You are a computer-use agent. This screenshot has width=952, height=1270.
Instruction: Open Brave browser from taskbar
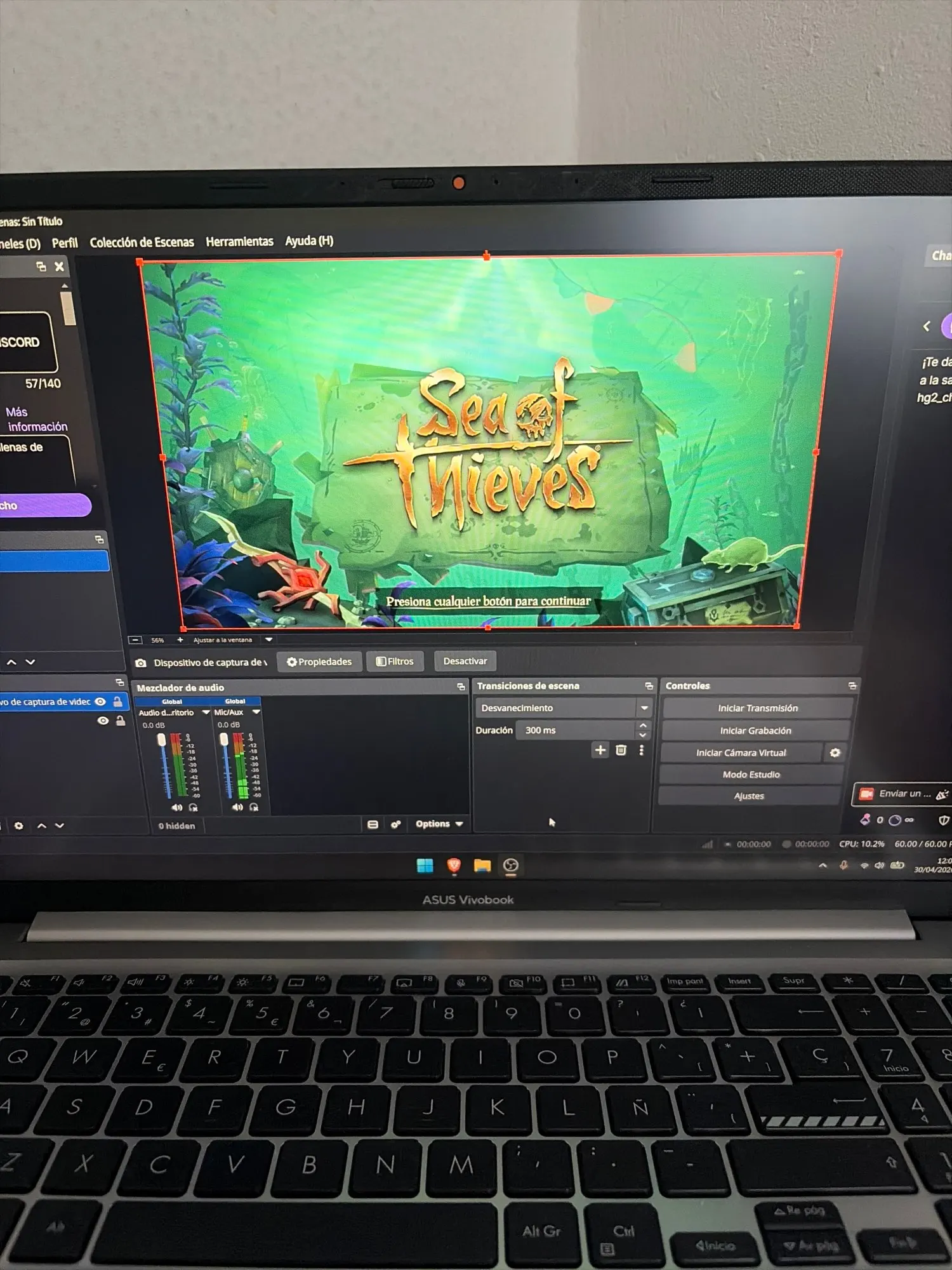tap(454, 866)
